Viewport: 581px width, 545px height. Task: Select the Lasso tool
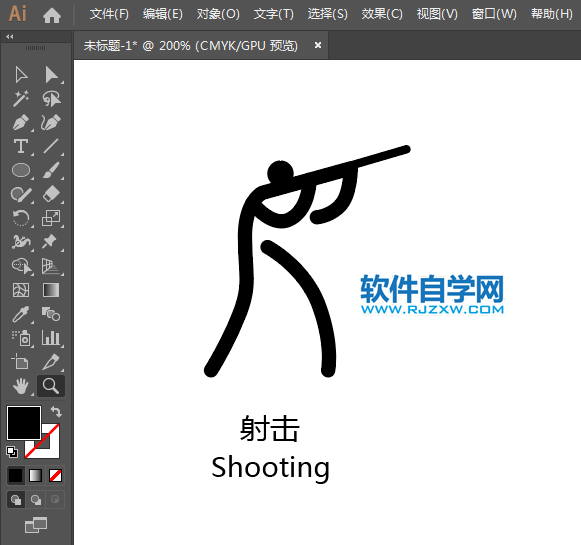(51, 99)
